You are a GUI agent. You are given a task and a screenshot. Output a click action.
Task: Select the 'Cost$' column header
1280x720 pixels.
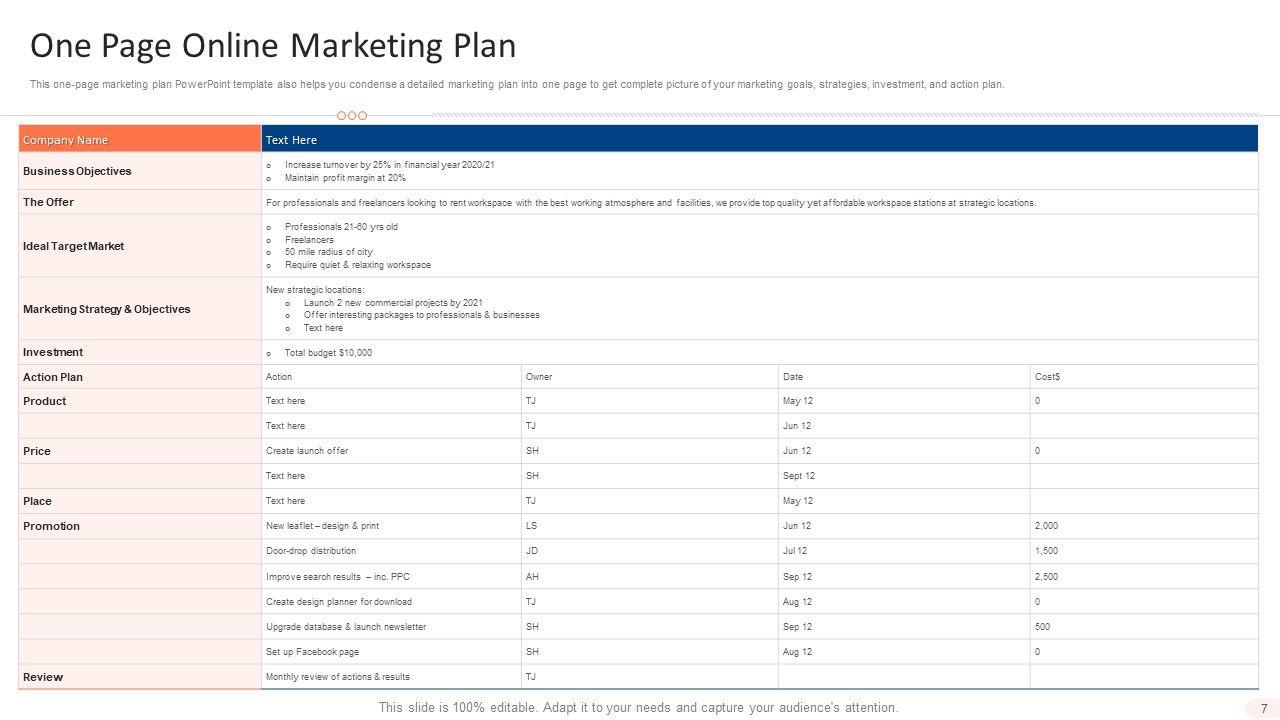[x=1048, y=377]
